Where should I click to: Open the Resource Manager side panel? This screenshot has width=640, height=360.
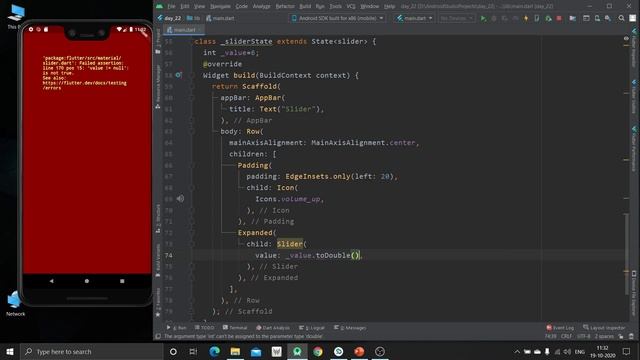click(x=158, y=87)
